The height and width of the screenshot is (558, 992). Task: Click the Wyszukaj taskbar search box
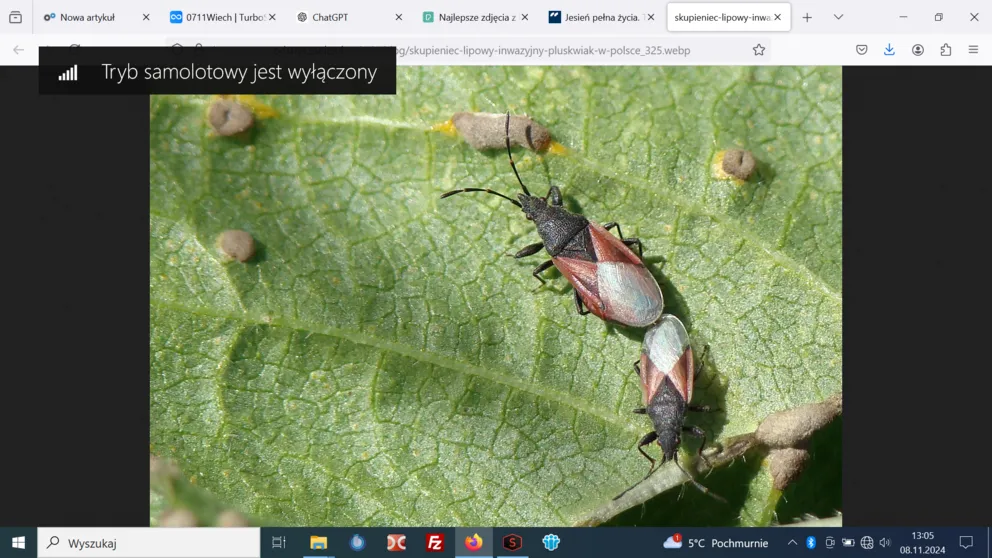(149, 543)
